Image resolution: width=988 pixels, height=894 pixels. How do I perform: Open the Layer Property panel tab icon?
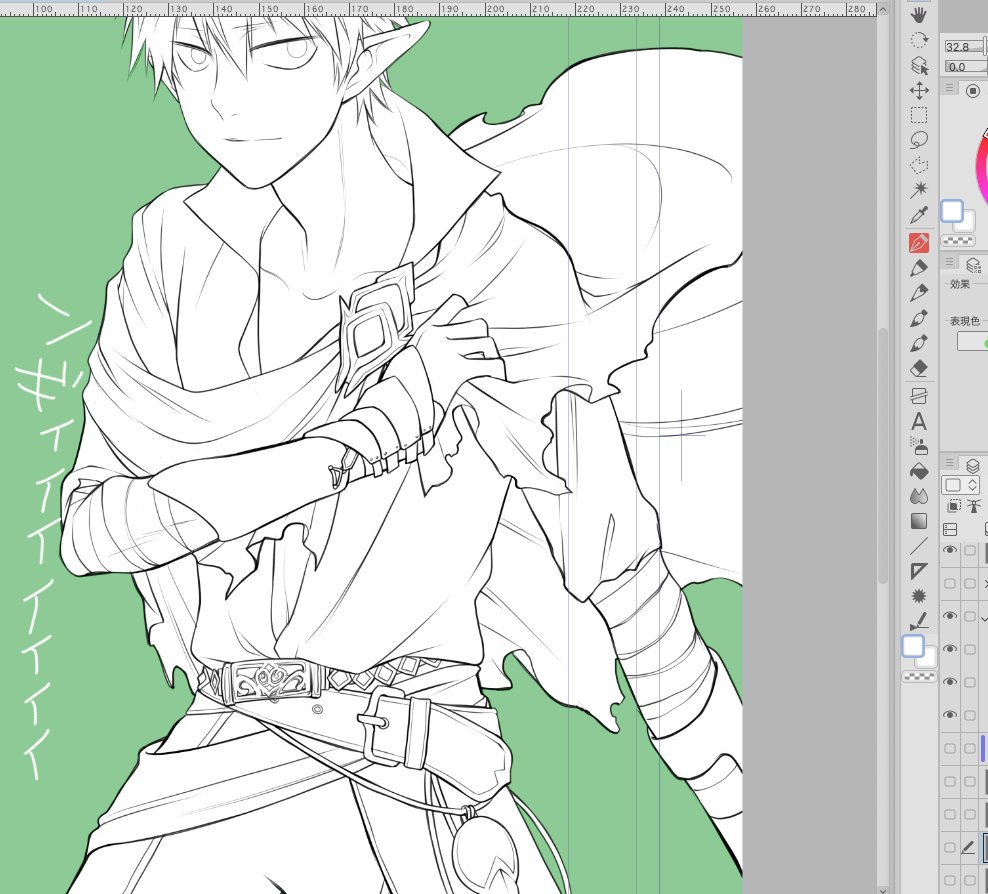click(974, 265)
